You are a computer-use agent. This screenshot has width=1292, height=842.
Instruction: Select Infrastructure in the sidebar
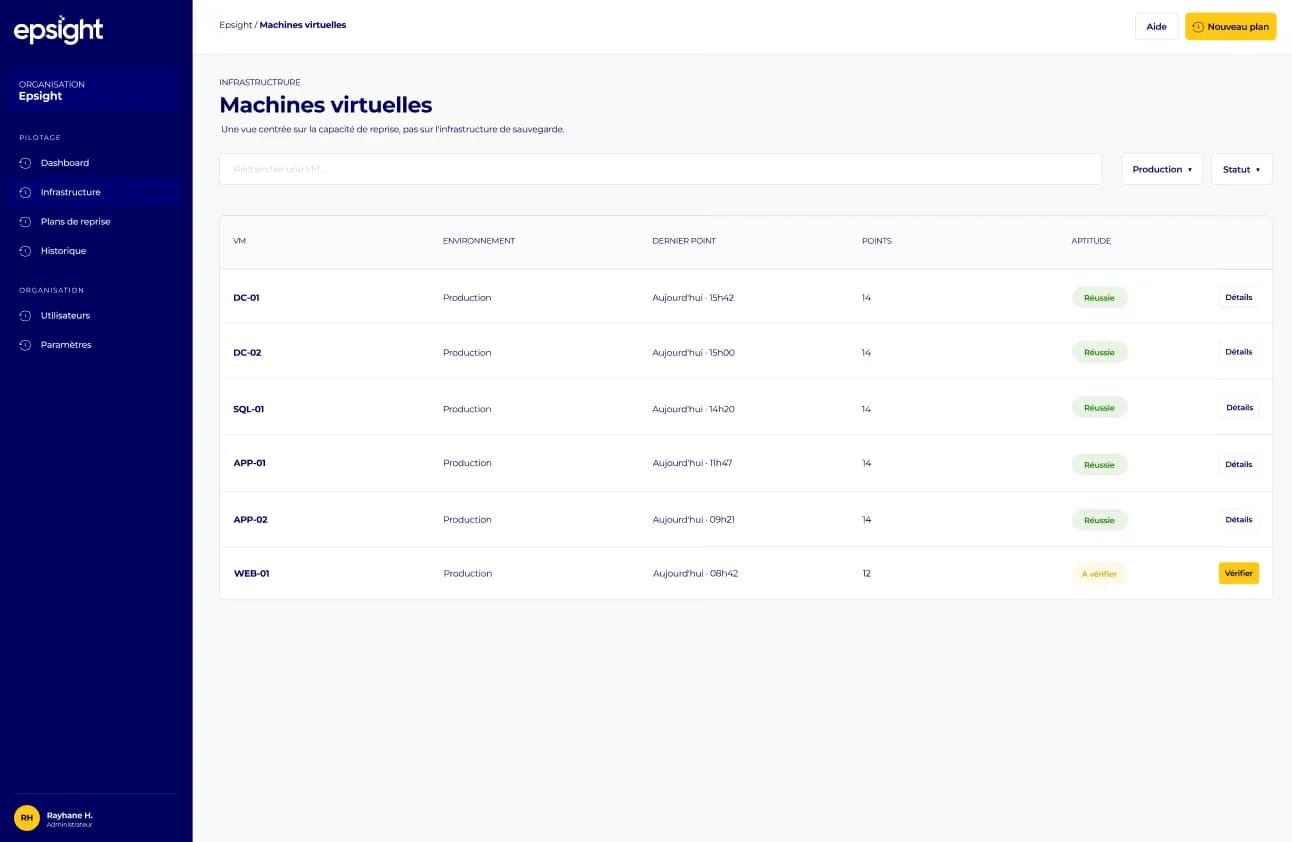(96, 192)
